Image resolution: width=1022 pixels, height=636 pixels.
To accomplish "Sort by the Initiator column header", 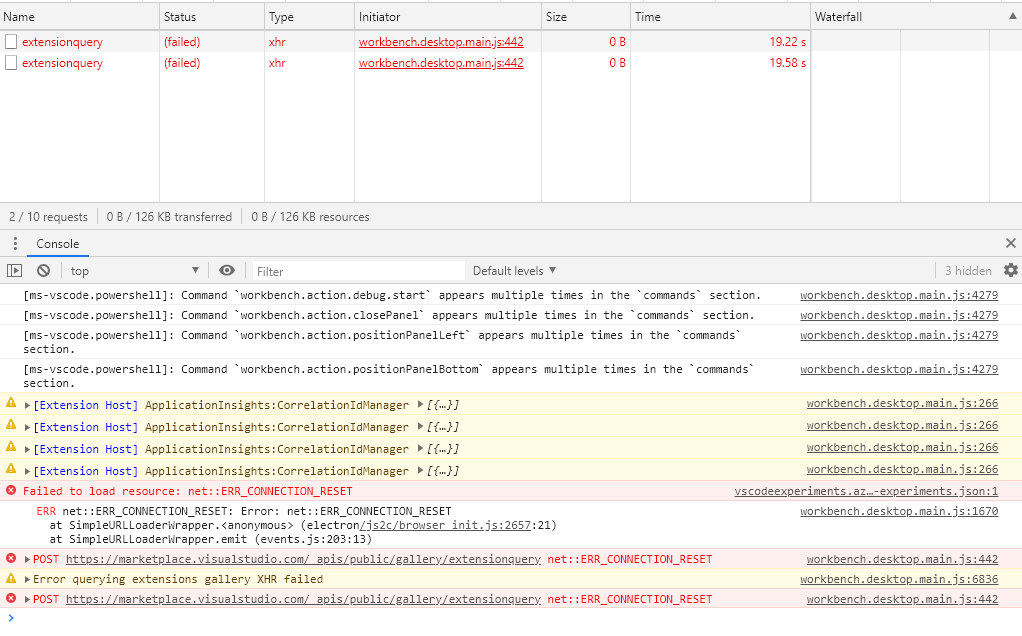I will tap(448, 17).
